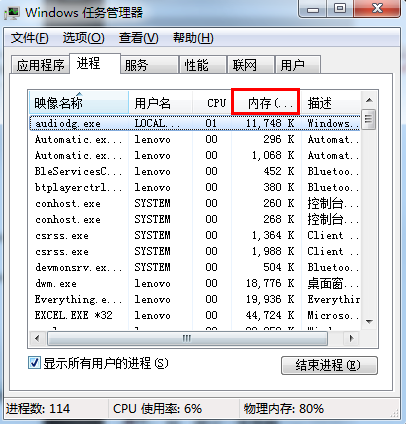Screen dimensions: 406x424
Task: Switch to the 应用程序 tab
Action: pos(40,64)
